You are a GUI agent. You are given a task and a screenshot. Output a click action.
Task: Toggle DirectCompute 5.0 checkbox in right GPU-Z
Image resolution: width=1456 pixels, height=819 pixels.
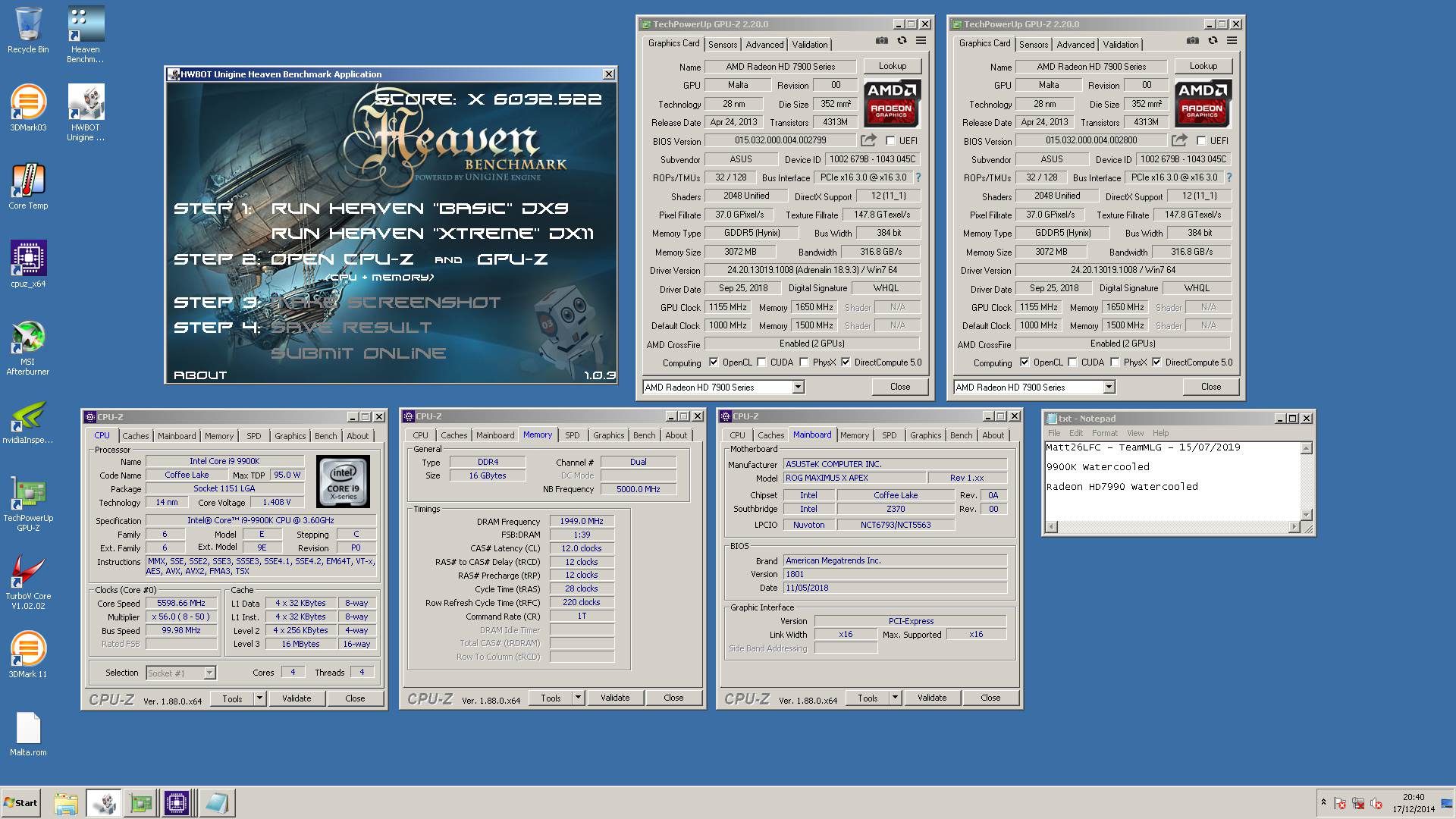(1156, 362)
